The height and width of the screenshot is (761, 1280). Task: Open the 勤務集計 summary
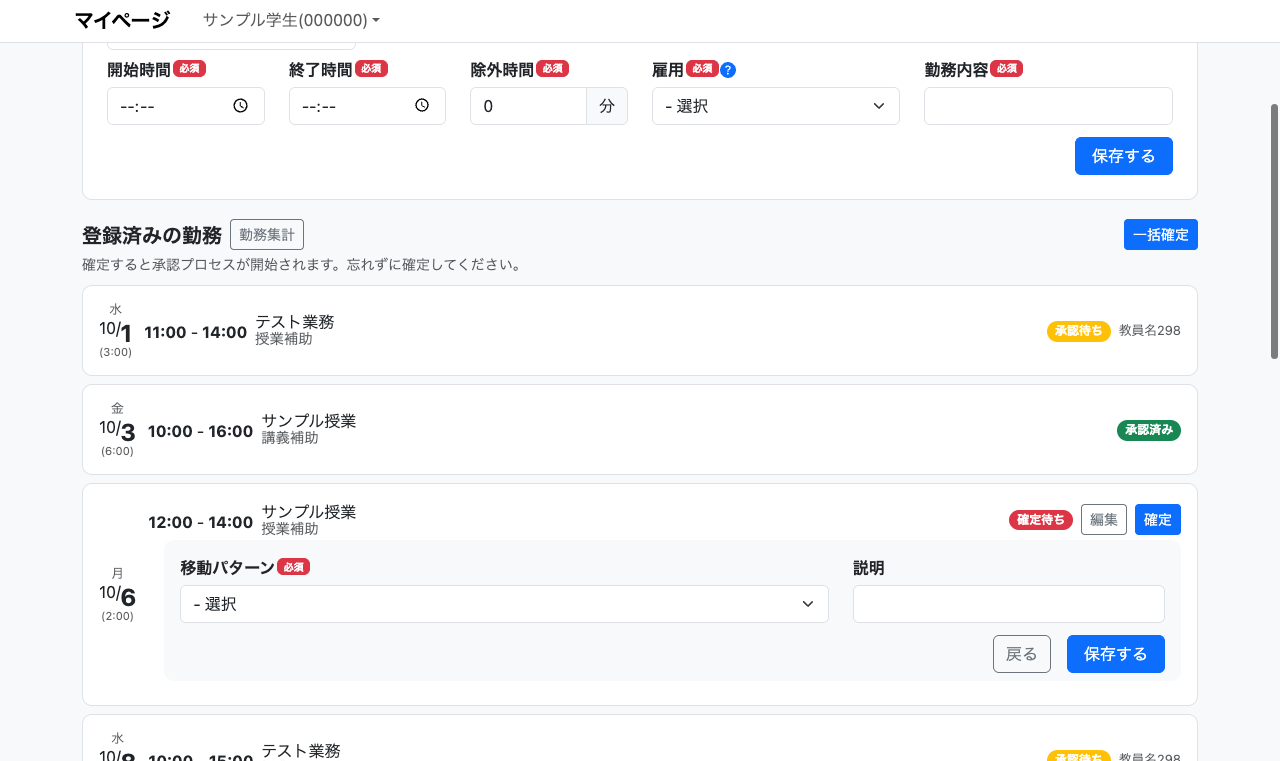pos(267,235)
